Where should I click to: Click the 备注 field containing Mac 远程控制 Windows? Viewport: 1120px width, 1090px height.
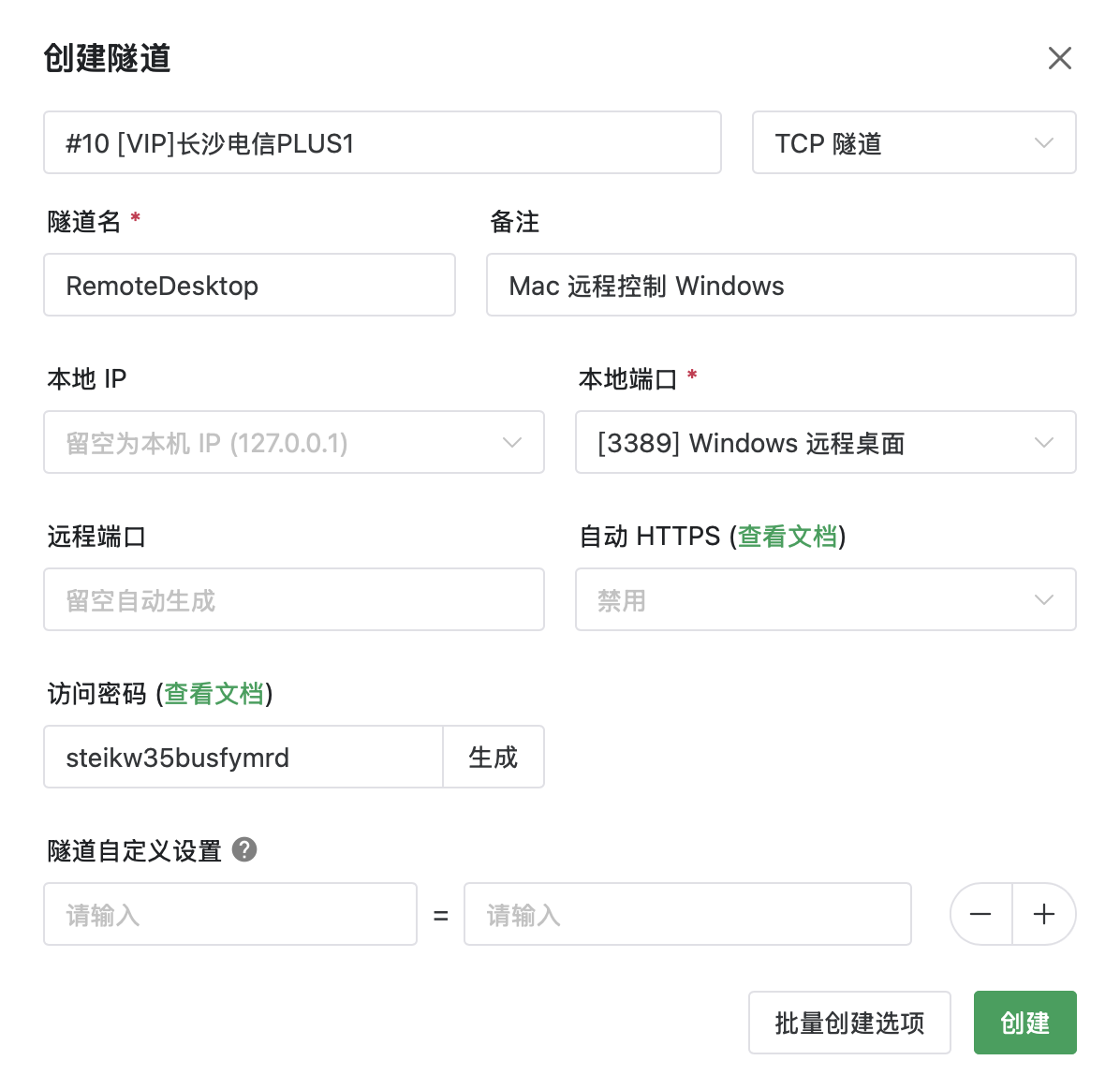[x=780, y=285]
